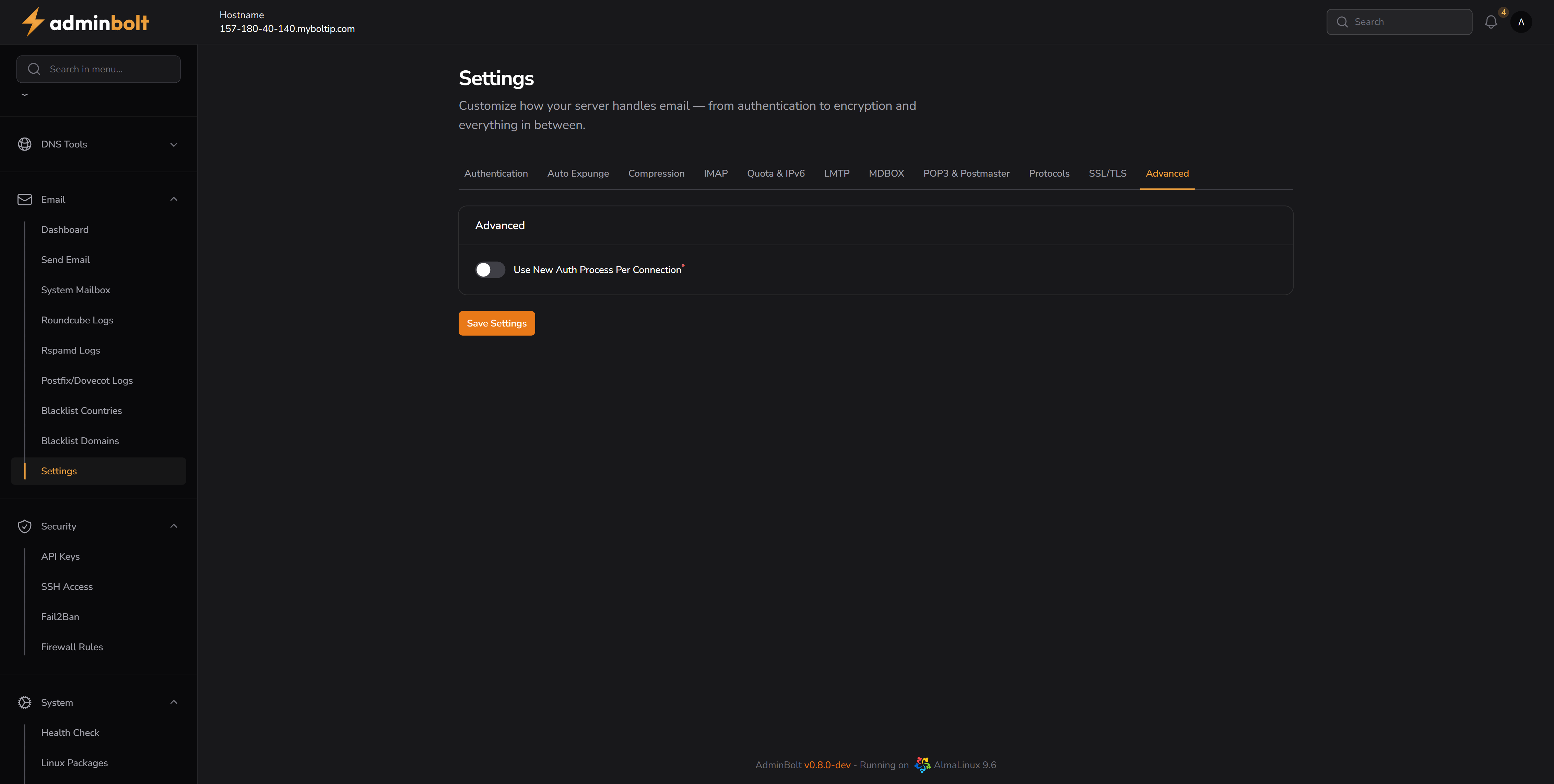Open Fail2Ban in the sidebar
The width and height of the screenshot is (1554, 784).
pyautogui.click(x=60, y=617)
